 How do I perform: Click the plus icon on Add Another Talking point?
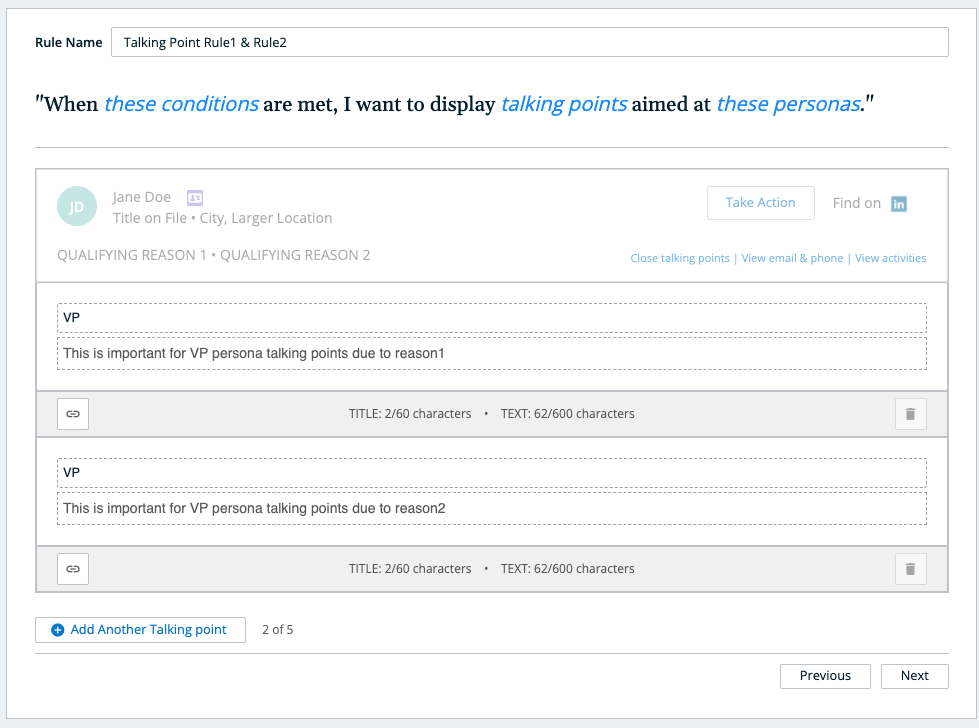point(57,630)
